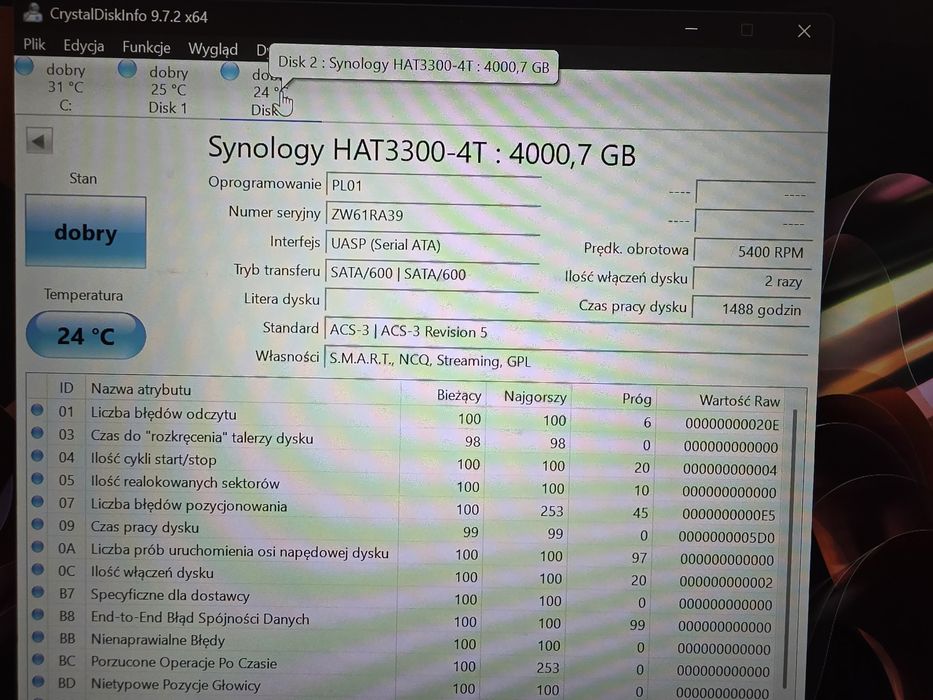Click the 5400 RPM rotation speed value

[x=752, y=252]
